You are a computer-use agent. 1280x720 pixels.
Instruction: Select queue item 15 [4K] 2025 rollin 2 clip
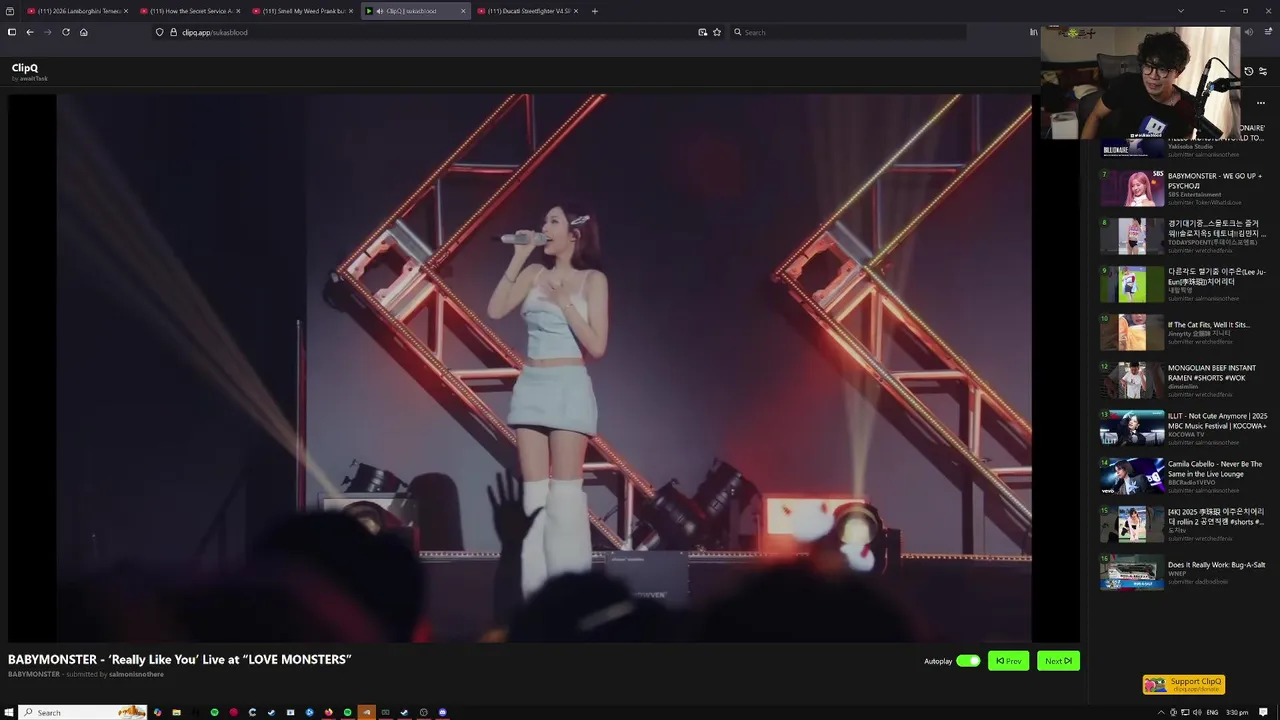coord(1184,524)
